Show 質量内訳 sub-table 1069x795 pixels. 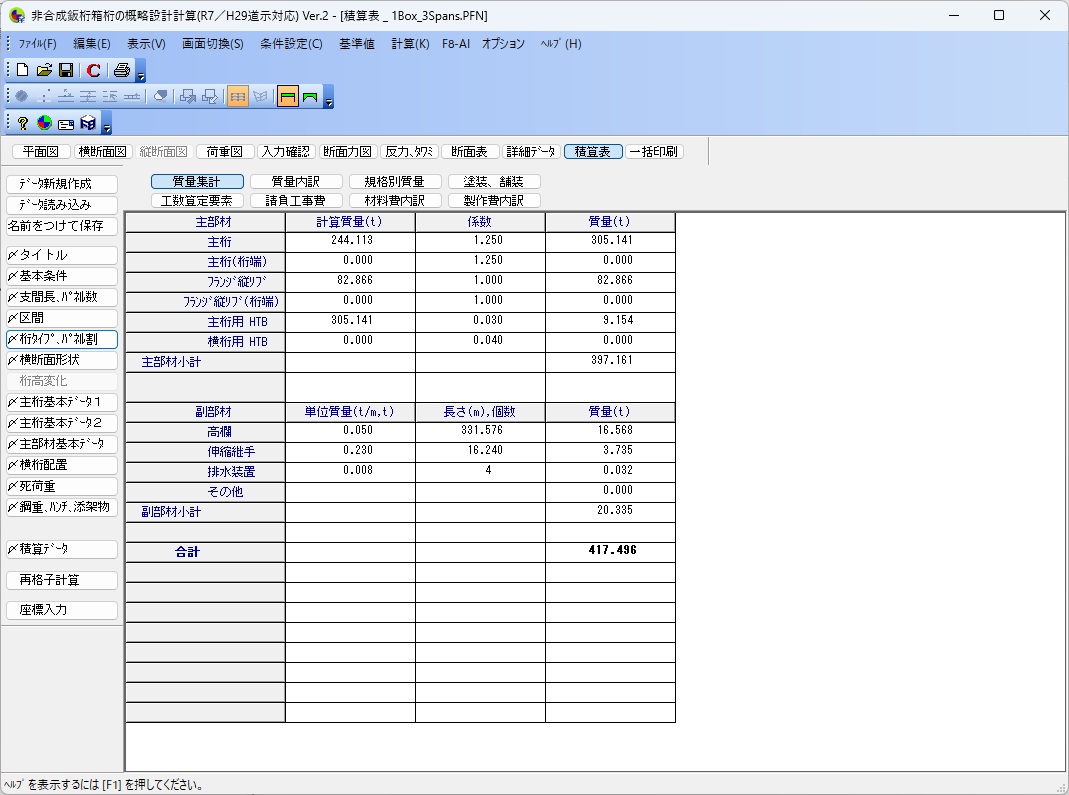[x=296, y=181]
